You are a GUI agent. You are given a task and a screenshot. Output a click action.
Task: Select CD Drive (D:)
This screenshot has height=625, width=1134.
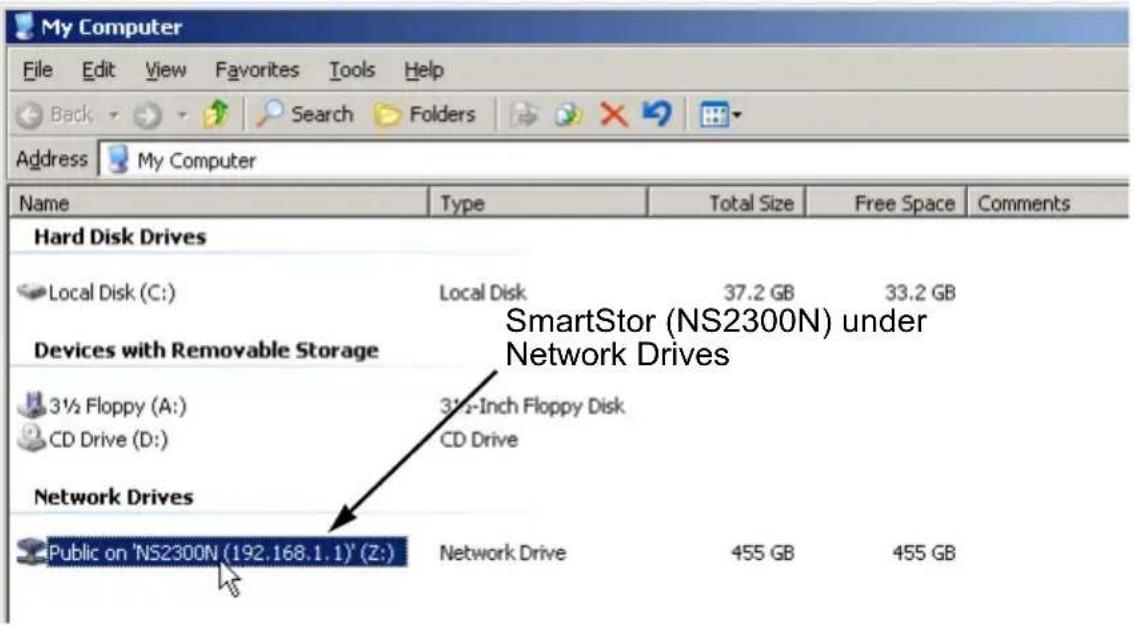[108, 440]
